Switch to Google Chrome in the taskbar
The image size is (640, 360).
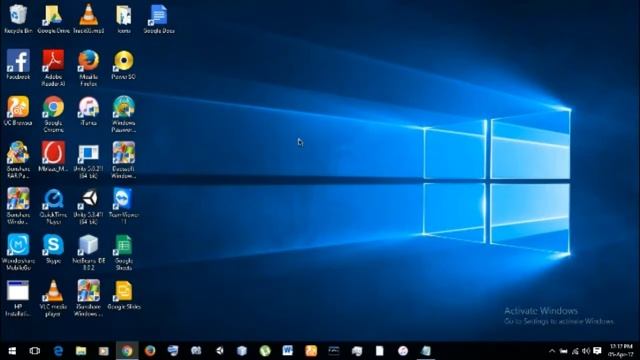127,351
